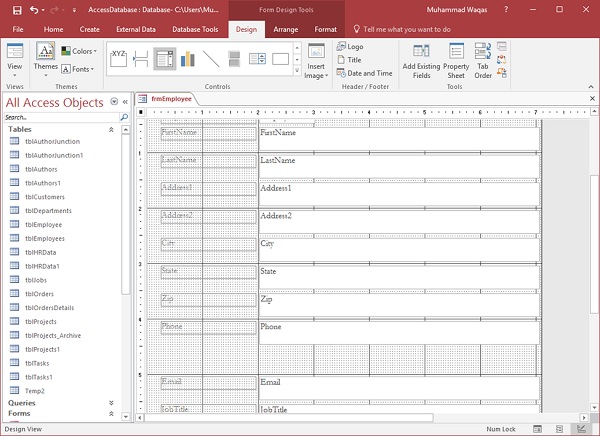Screen dimensions: 600x436
Task: Collapse the Tables group
Action: pyautogui.click(x=110, y=130)
